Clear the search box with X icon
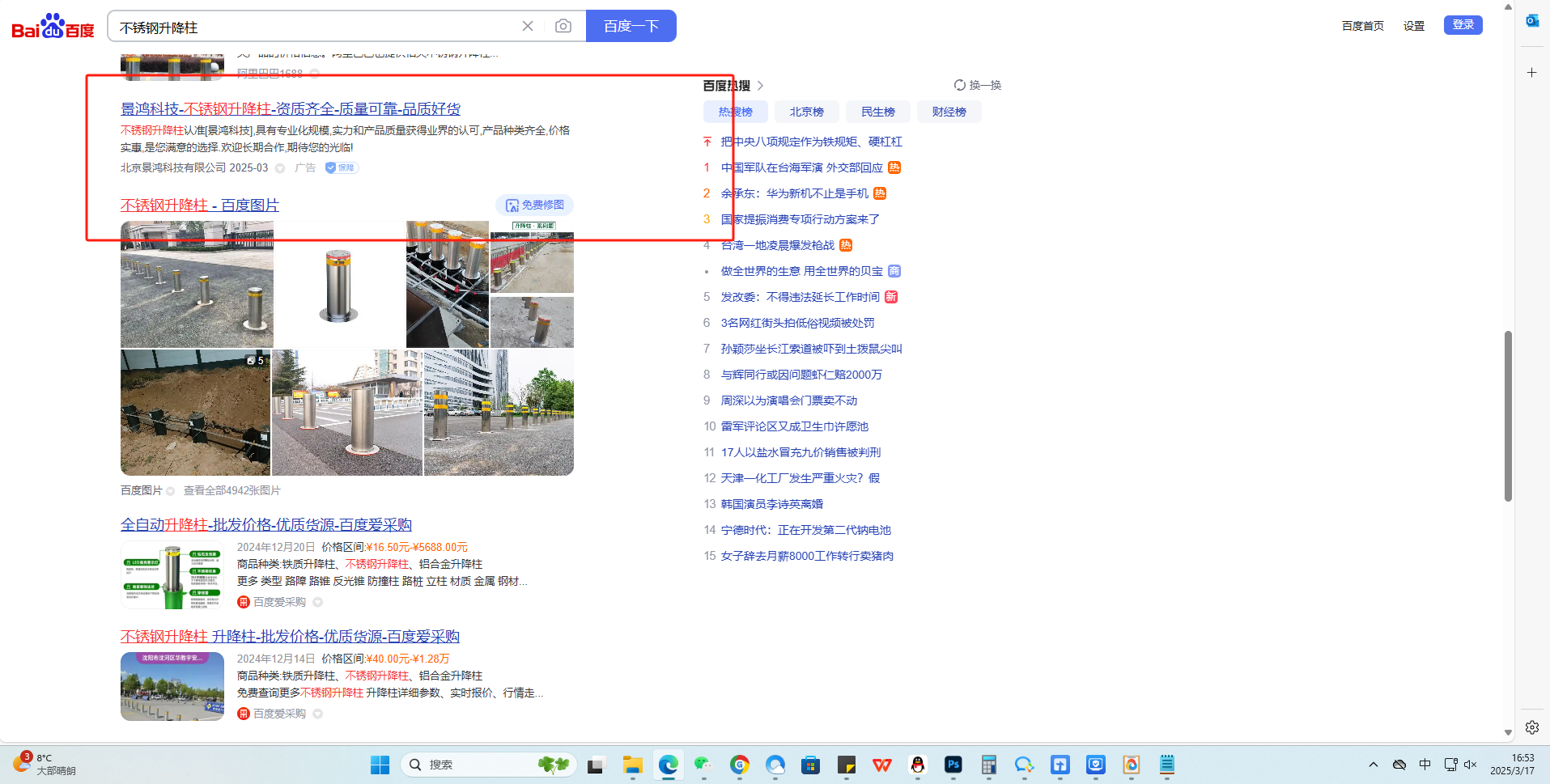Screen dimensions: 1550x784 528,26
